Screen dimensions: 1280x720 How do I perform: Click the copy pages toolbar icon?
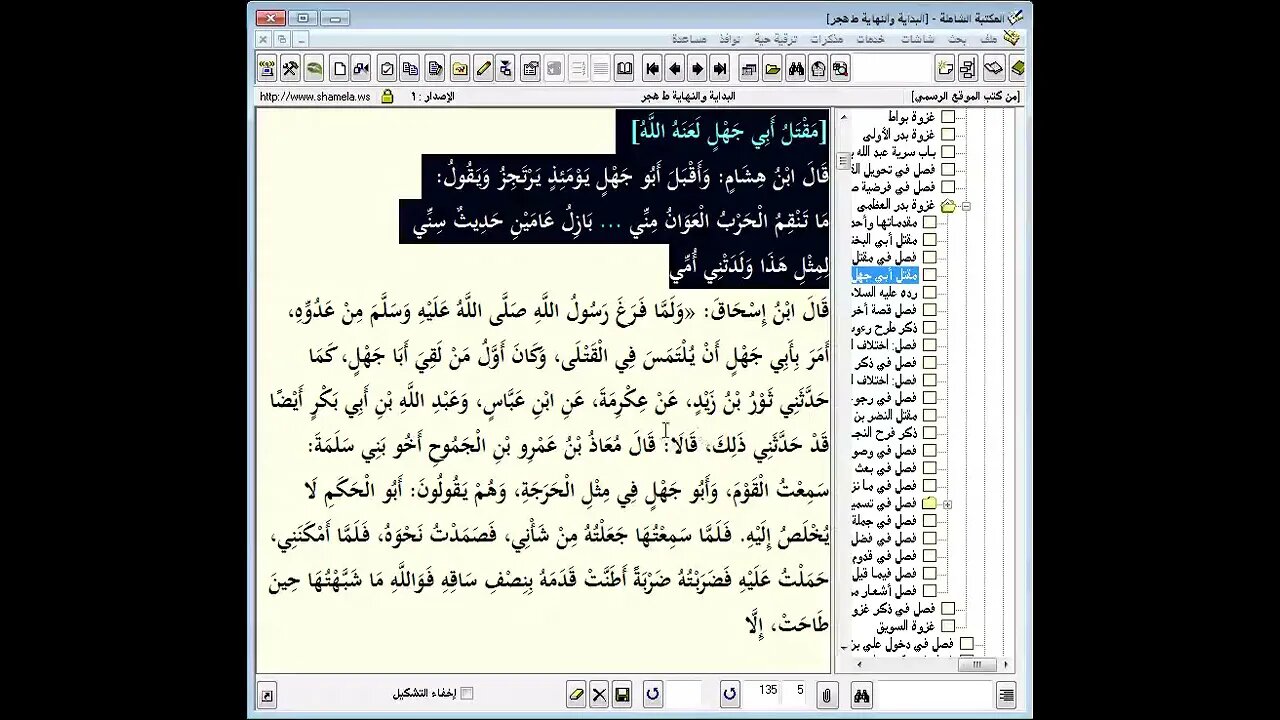click(x=411, y=69)
